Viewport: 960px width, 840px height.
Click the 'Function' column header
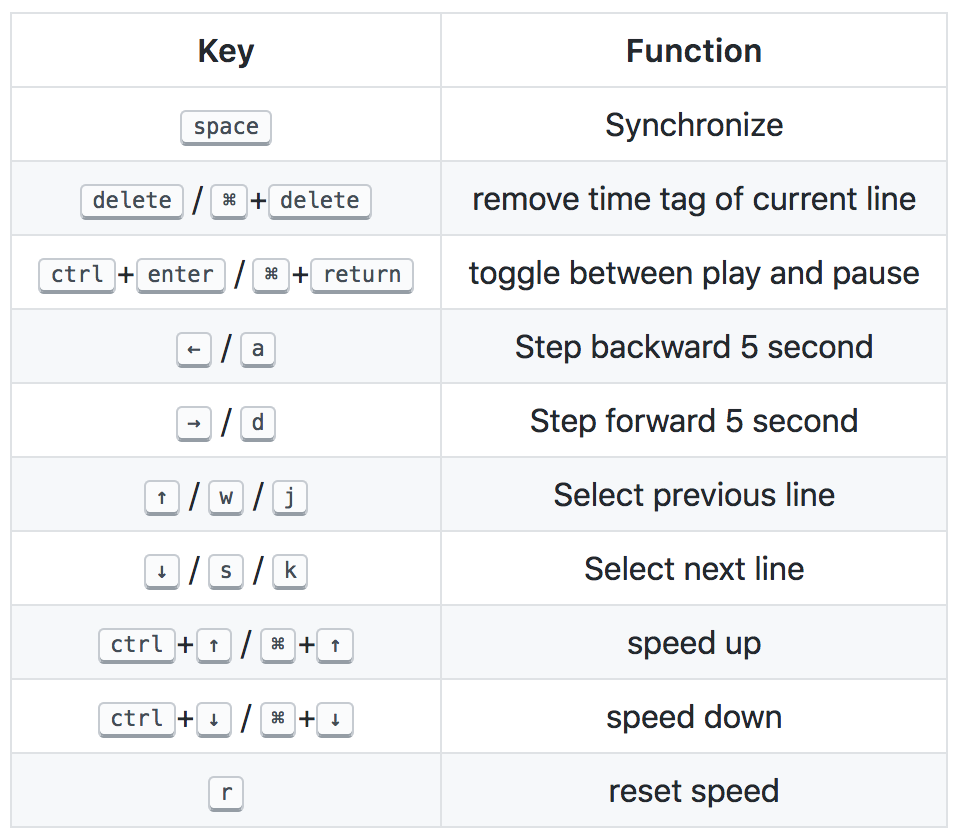tap(694, 51)
